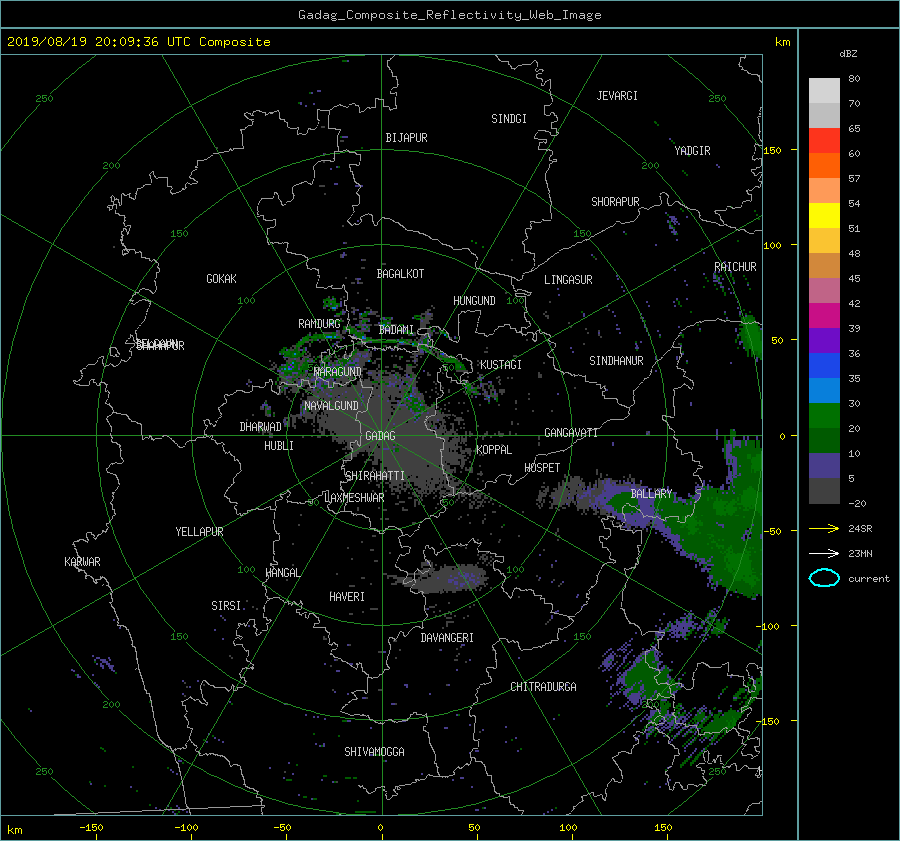Screen dimensions: 900x841
Task: Select the red 60 dBZ color swatch
Action: click(x=824, y=141)
